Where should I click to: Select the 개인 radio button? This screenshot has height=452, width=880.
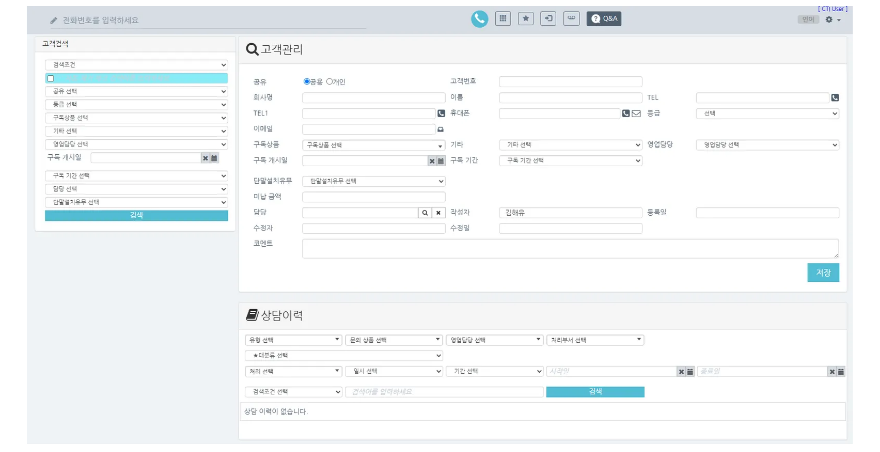tap(330, 81)
